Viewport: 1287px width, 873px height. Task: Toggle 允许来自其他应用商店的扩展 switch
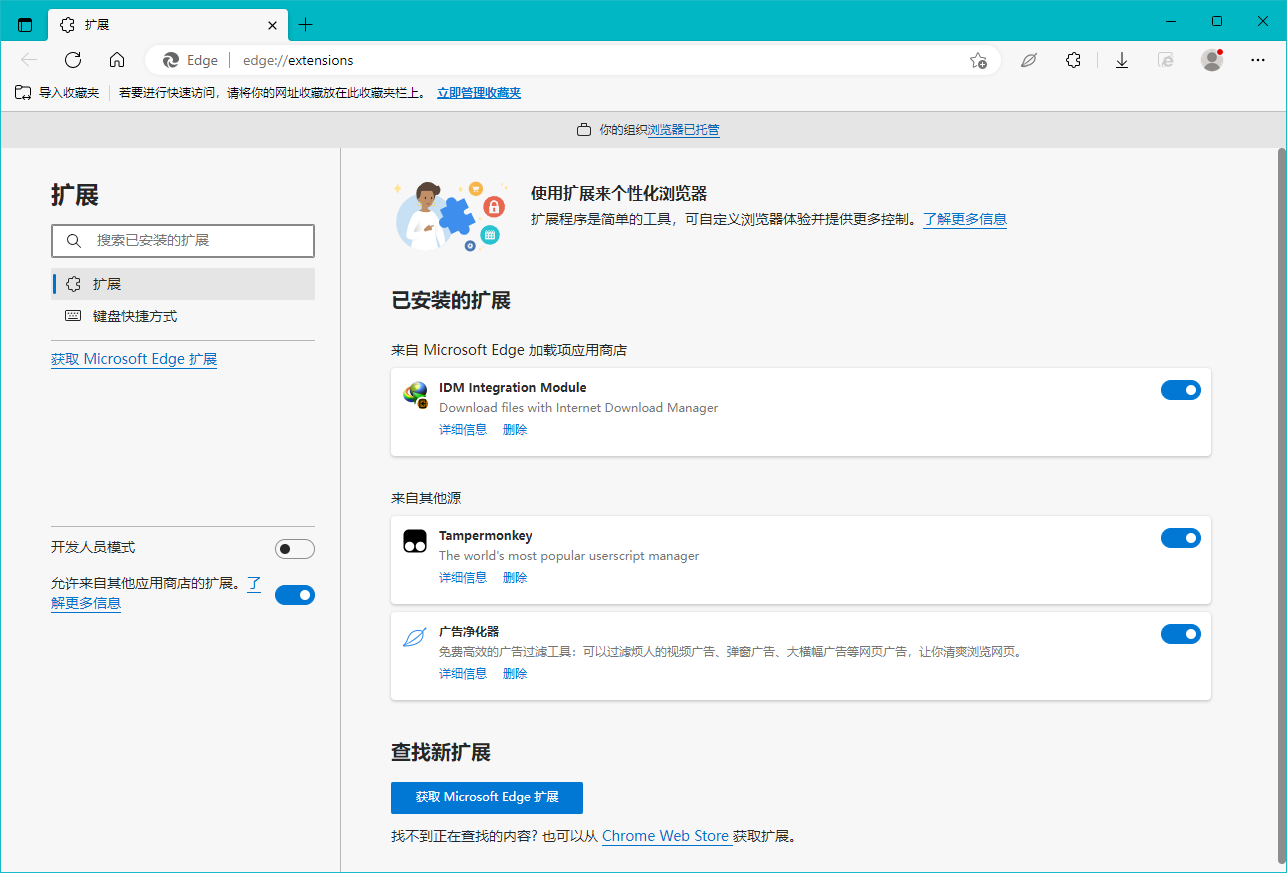(295, 595)
